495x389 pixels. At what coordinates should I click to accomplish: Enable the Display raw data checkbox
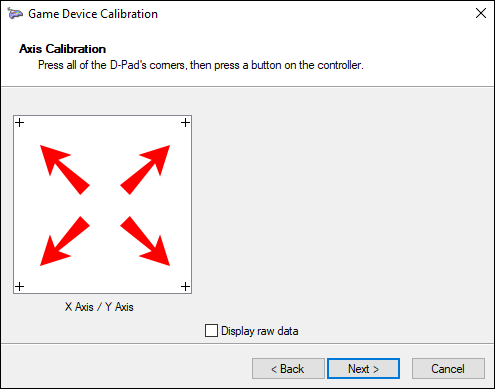[211, 331]
